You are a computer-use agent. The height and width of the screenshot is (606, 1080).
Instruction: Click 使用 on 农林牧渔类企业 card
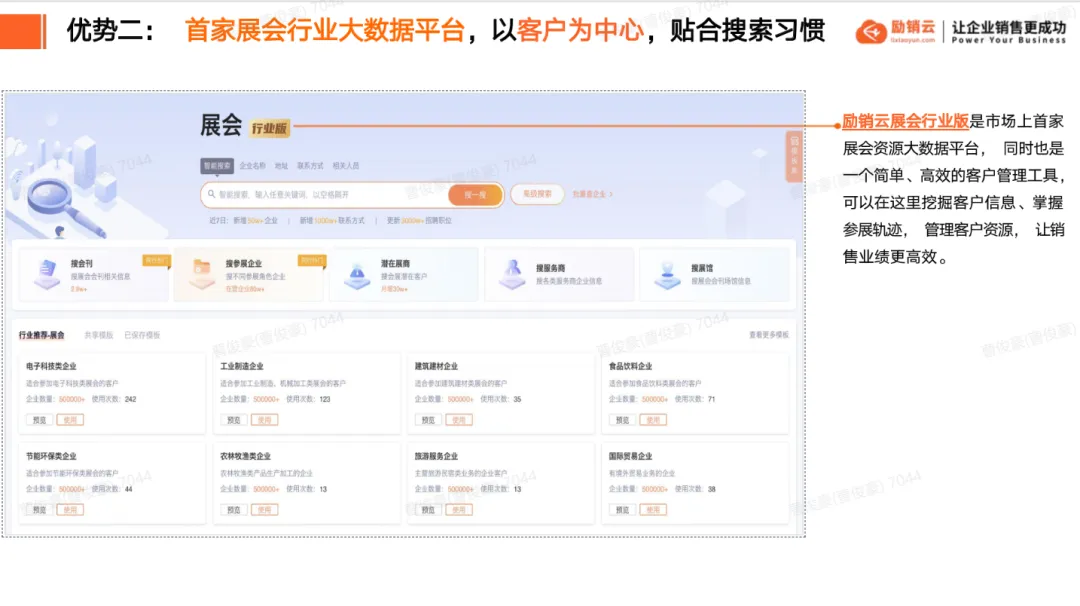pos(264,510)
